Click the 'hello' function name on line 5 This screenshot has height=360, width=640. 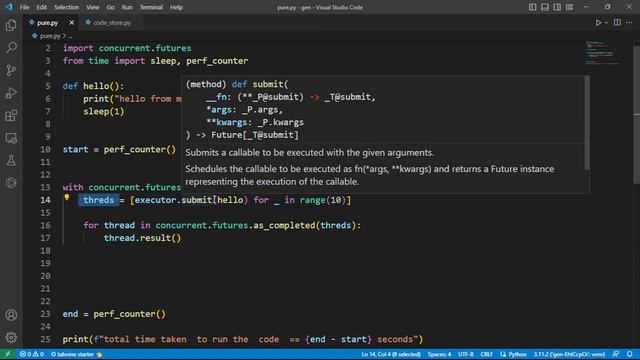96,86
